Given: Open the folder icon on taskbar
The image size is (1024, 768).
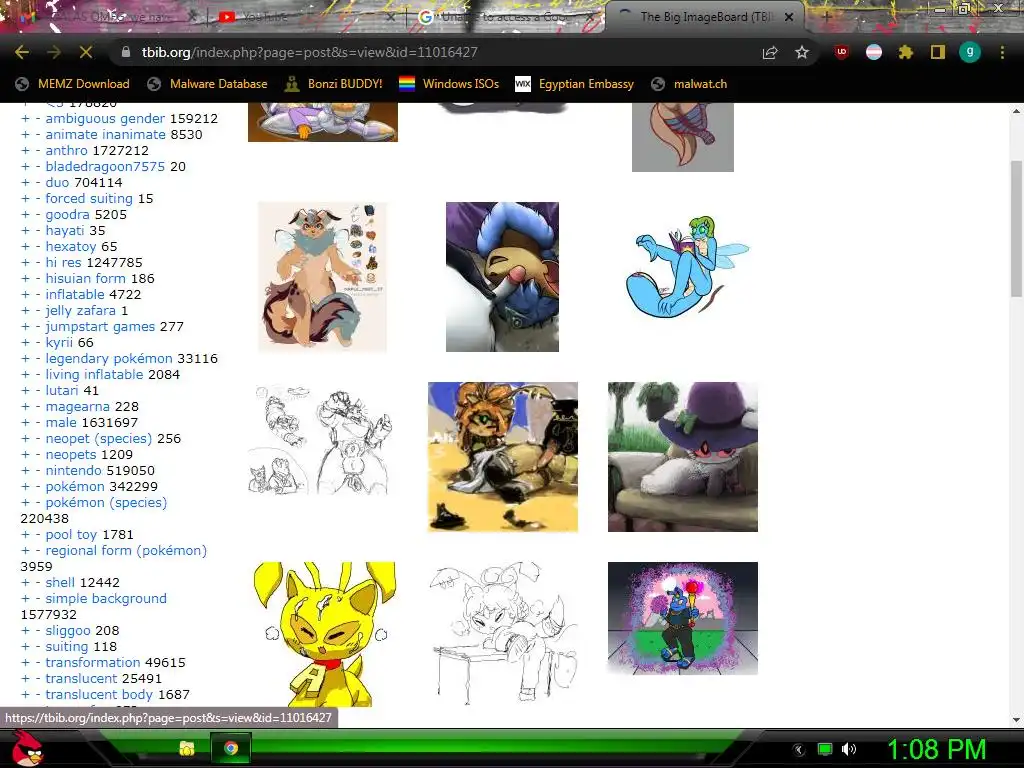Looking at the screenshot, I should pos(187,748).
